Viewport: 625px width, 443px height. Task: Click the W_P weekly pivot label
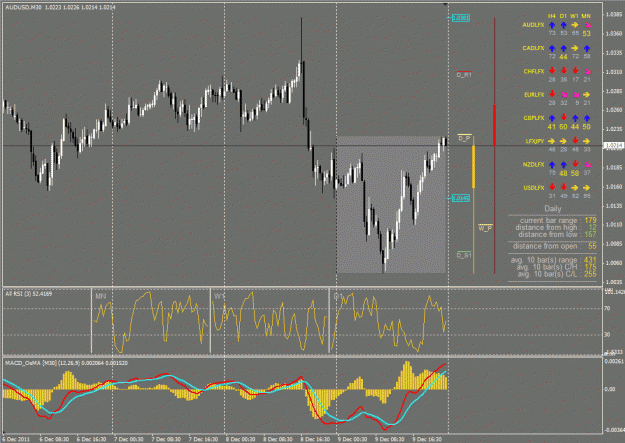tap(485, 228)
